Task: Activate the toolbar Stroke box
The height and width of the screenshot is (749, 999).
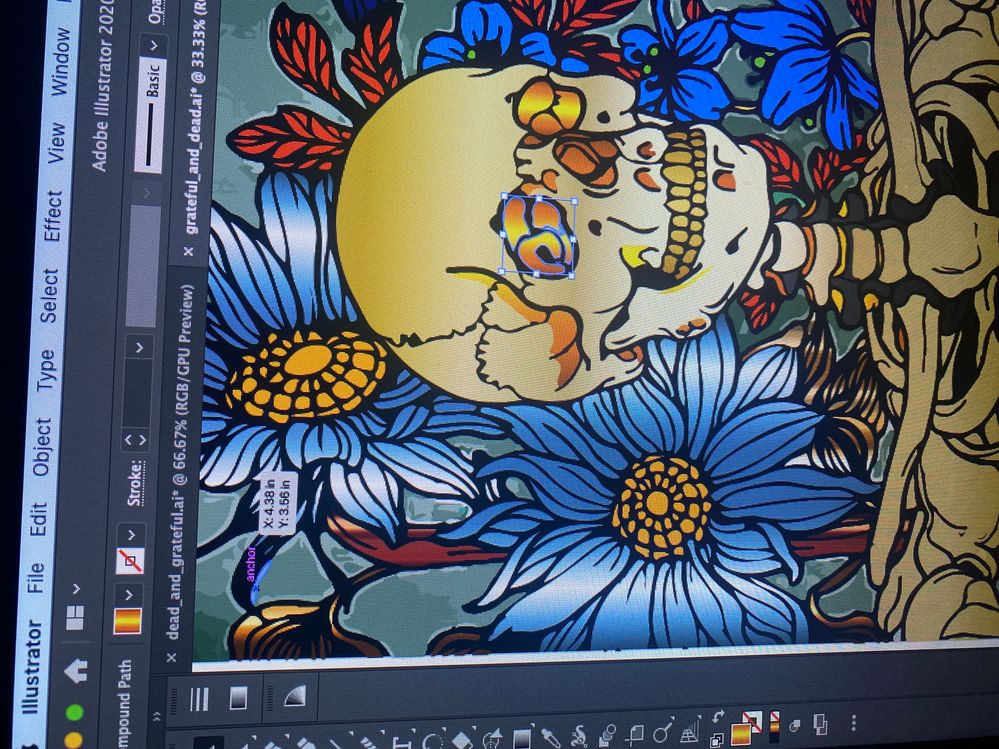Action: point(754,722)
